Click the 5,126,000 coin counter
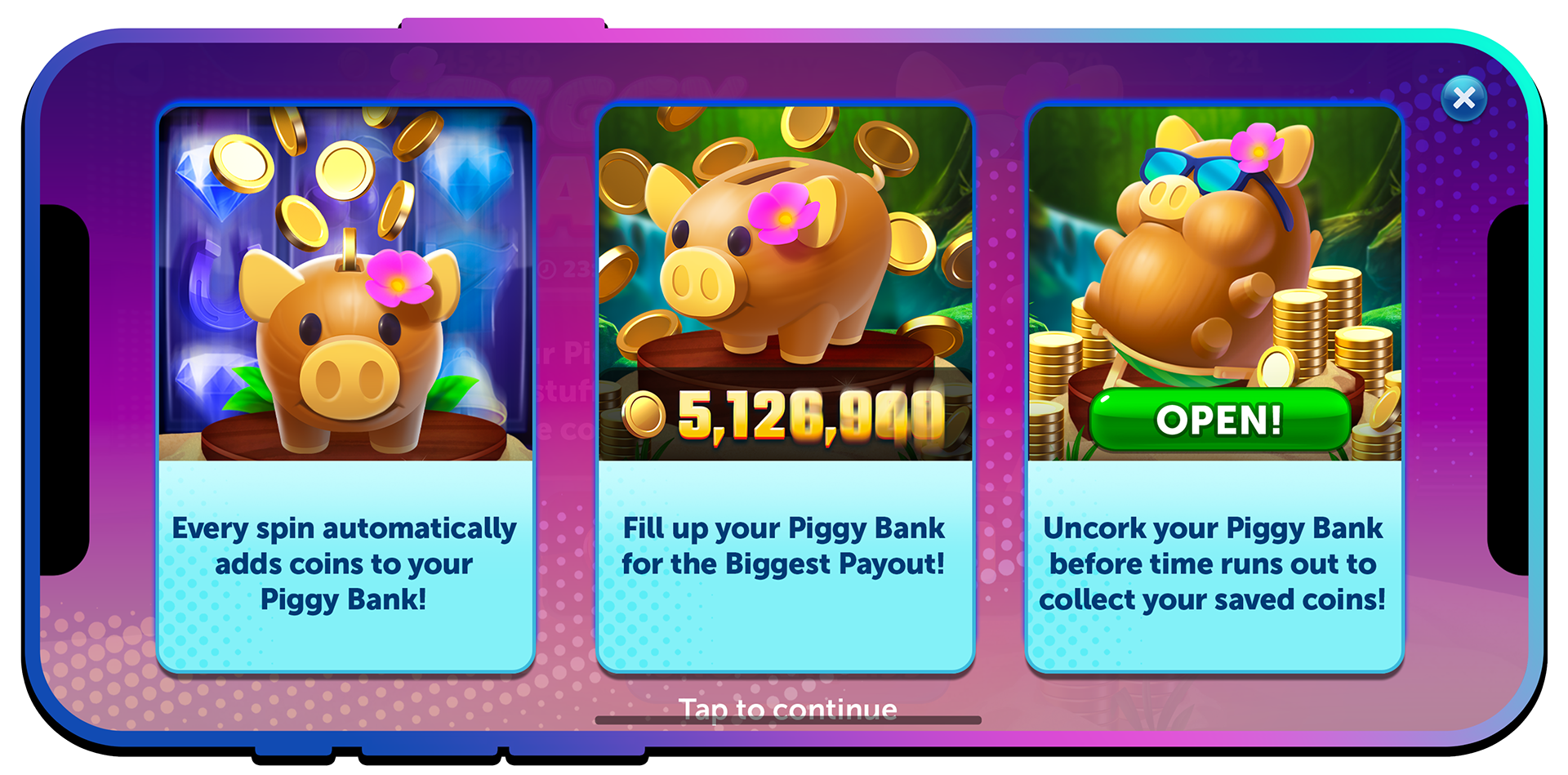 pyautogui.click(x=811, y=415)
